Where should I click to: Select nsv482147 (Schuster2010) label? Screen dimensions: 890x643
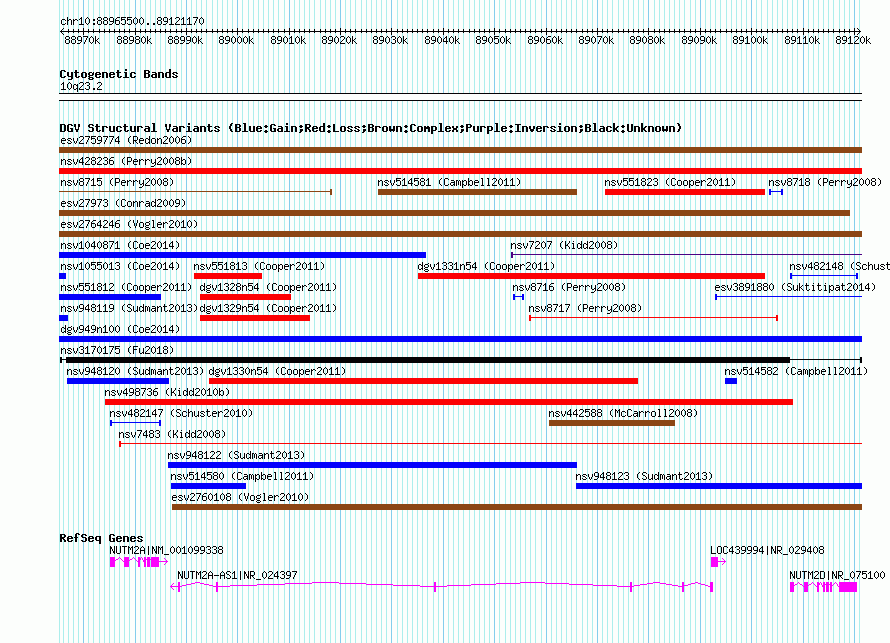(x=181, y=413)
